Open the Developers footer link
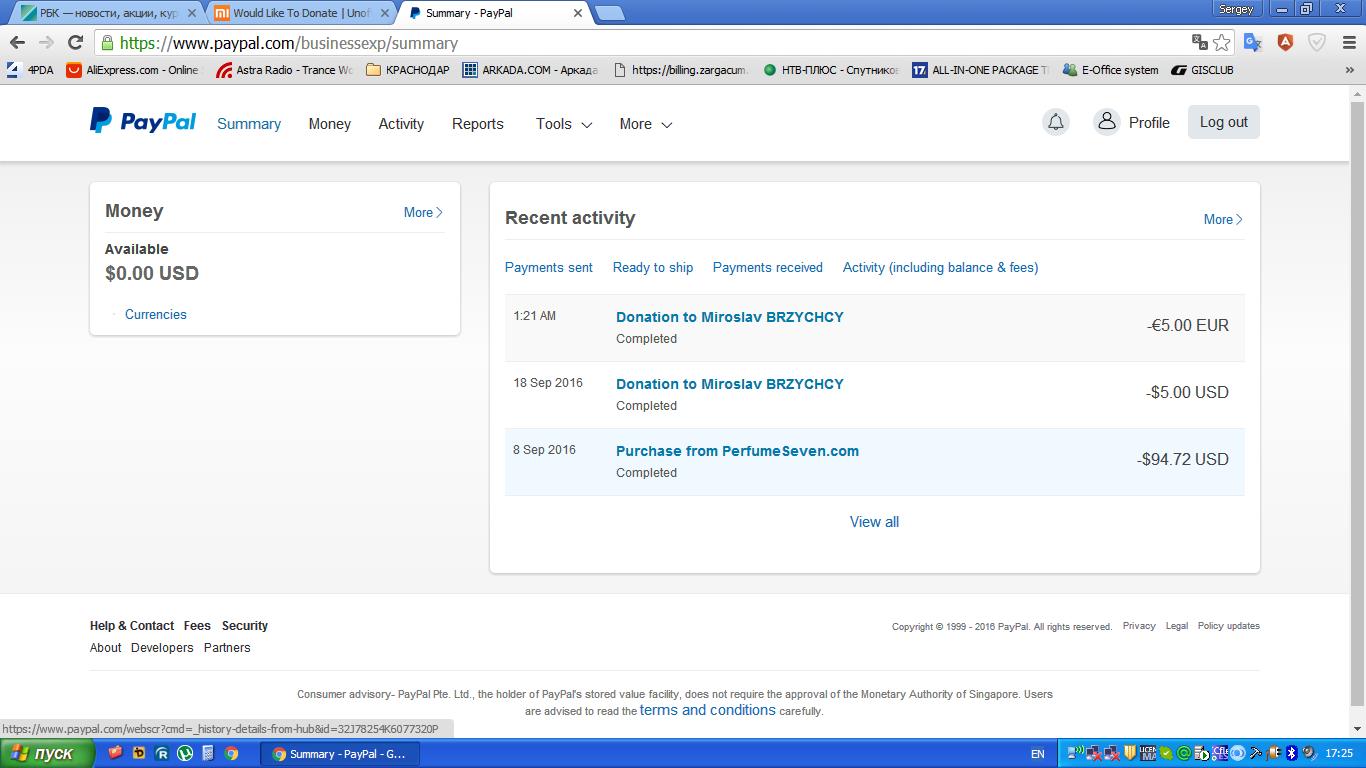Image resolution: width=1366 pixels, height=768 pixels. (x=162, y=648)
